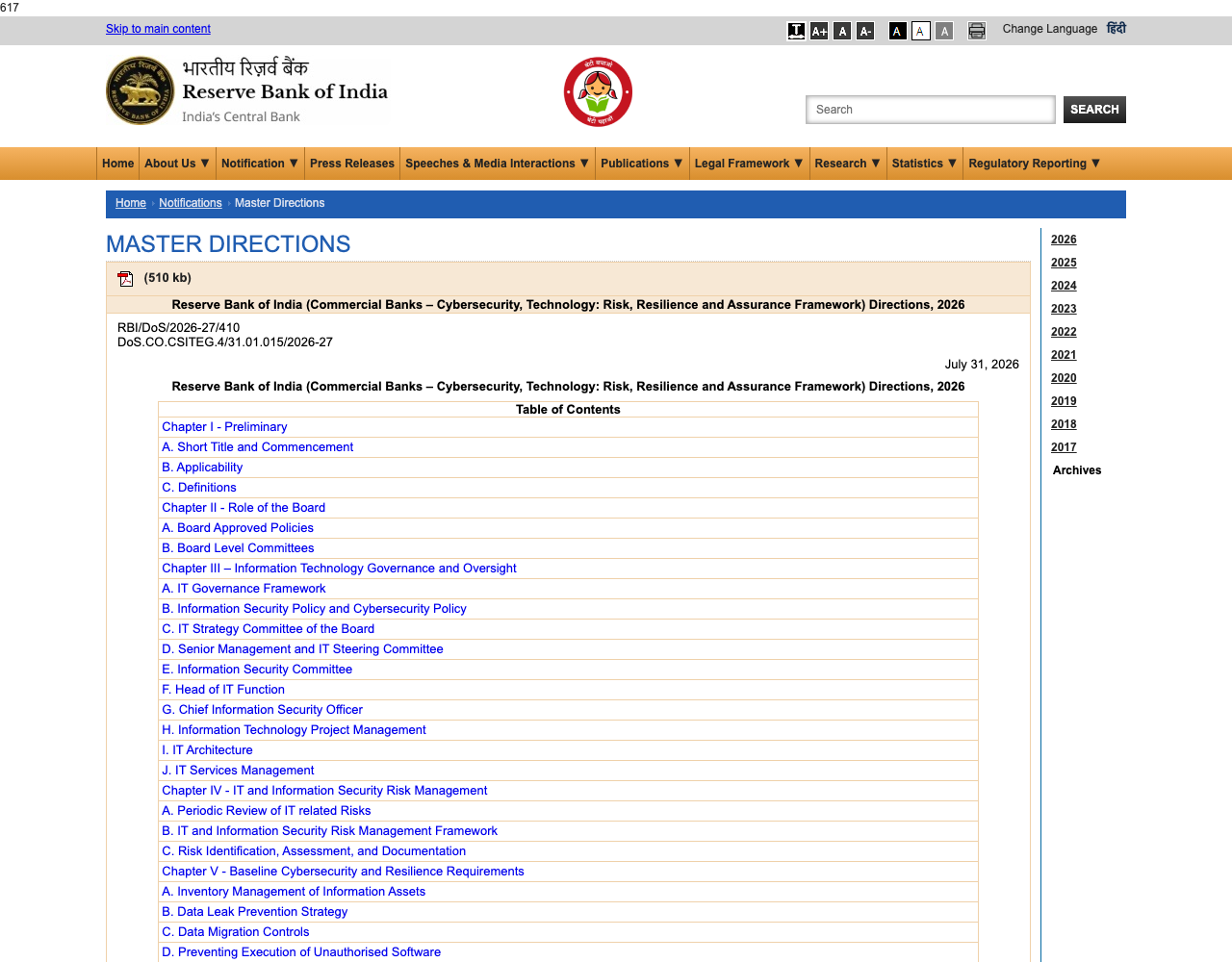Reset font size with the plain A icon

(842, 31)
